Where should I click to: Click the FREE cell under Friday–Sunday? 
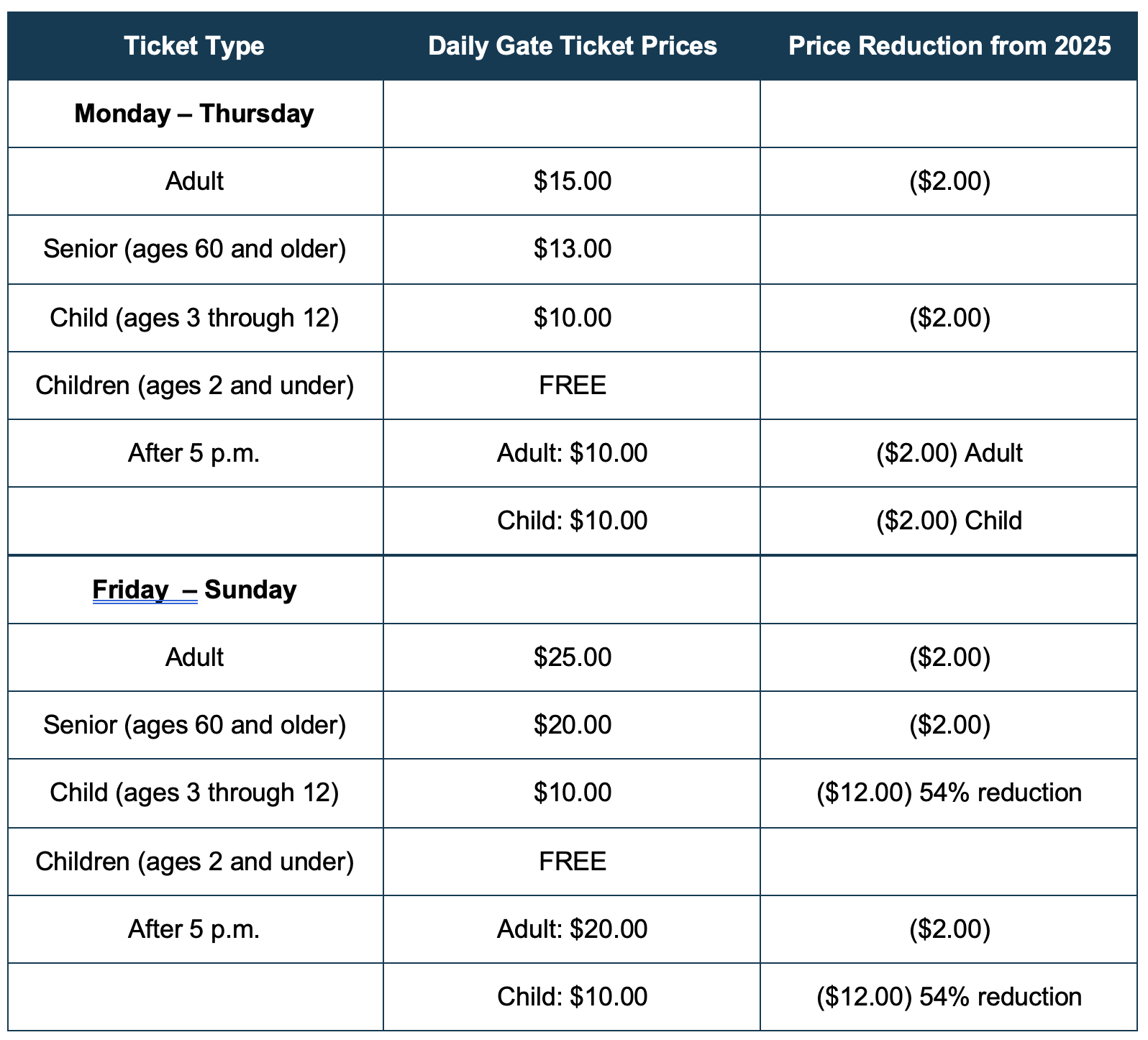(573, 862)
